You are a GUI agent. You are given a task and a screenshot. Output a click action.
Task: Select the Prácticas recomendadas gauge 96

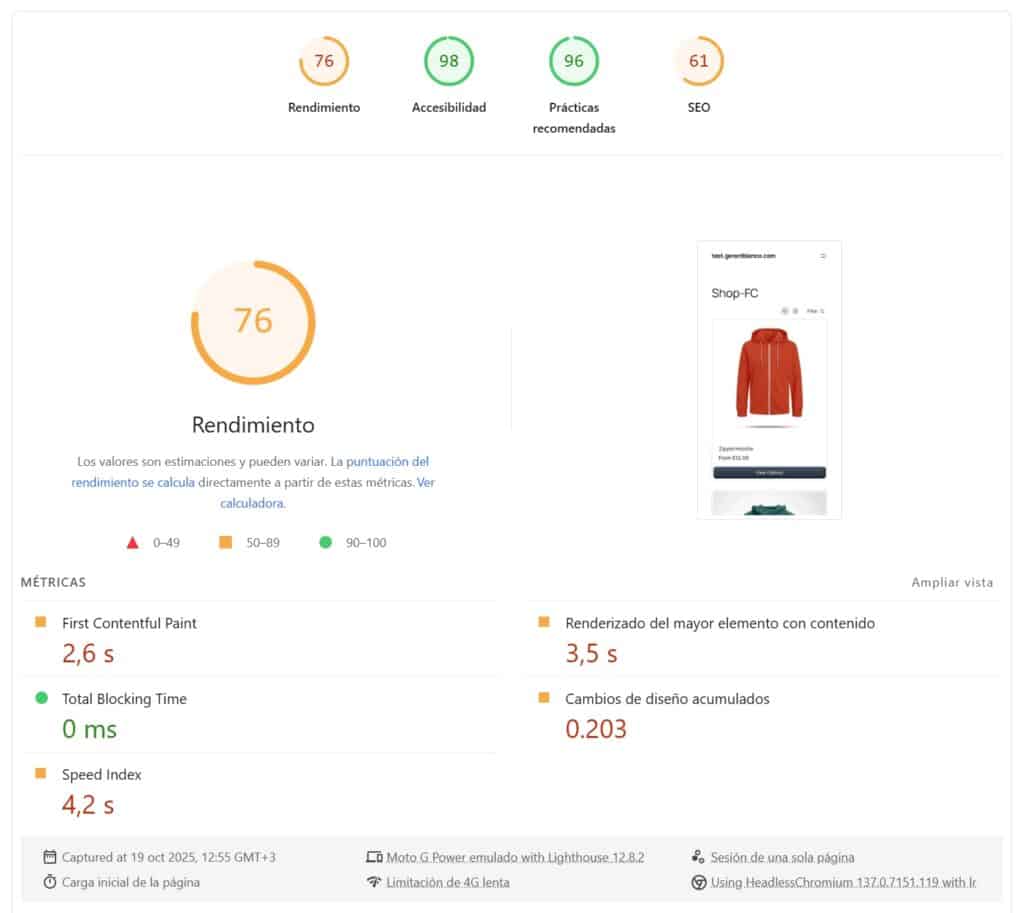574,61
